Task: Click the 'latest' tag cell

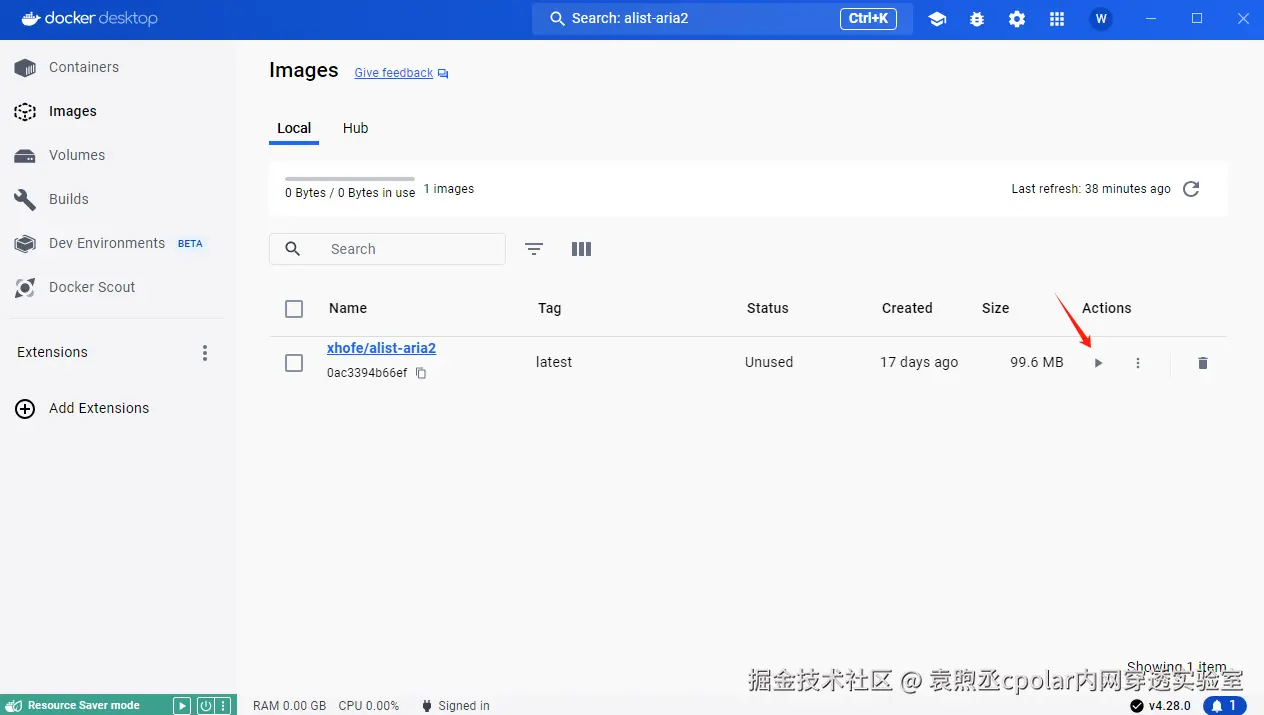Action: click(554, 362)
